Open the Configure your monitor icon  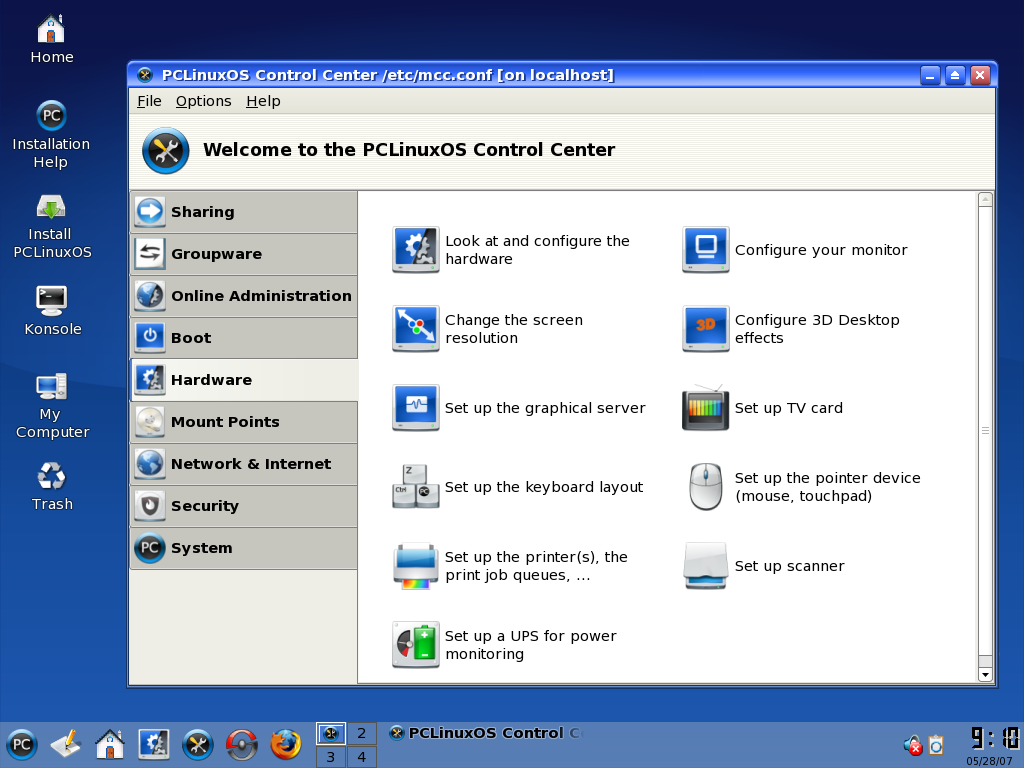point(705,249)
